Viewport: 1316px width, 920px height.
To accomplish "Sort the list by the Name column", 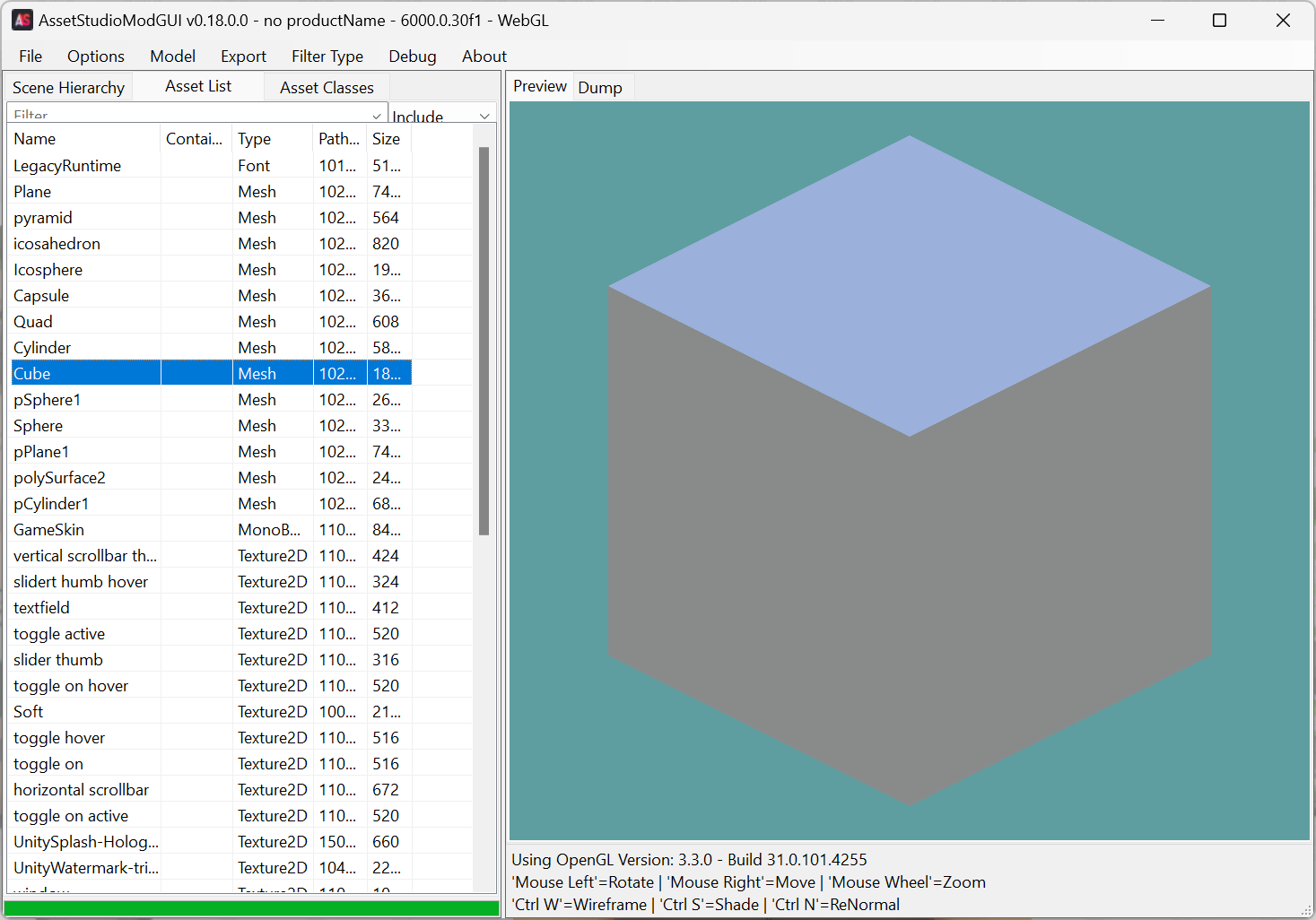I will [85, 139].
